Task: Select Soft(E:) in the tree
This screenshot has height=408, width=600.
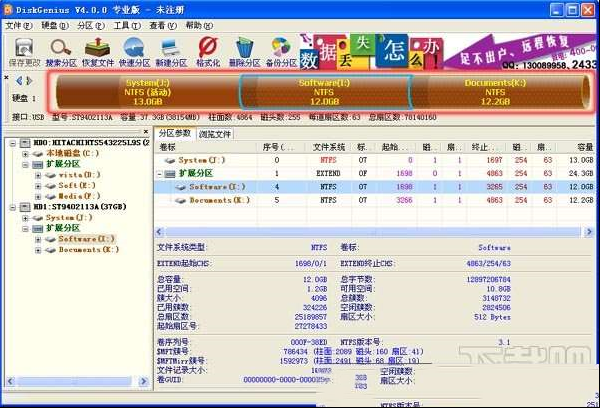Action: click(x=77, y=186)
